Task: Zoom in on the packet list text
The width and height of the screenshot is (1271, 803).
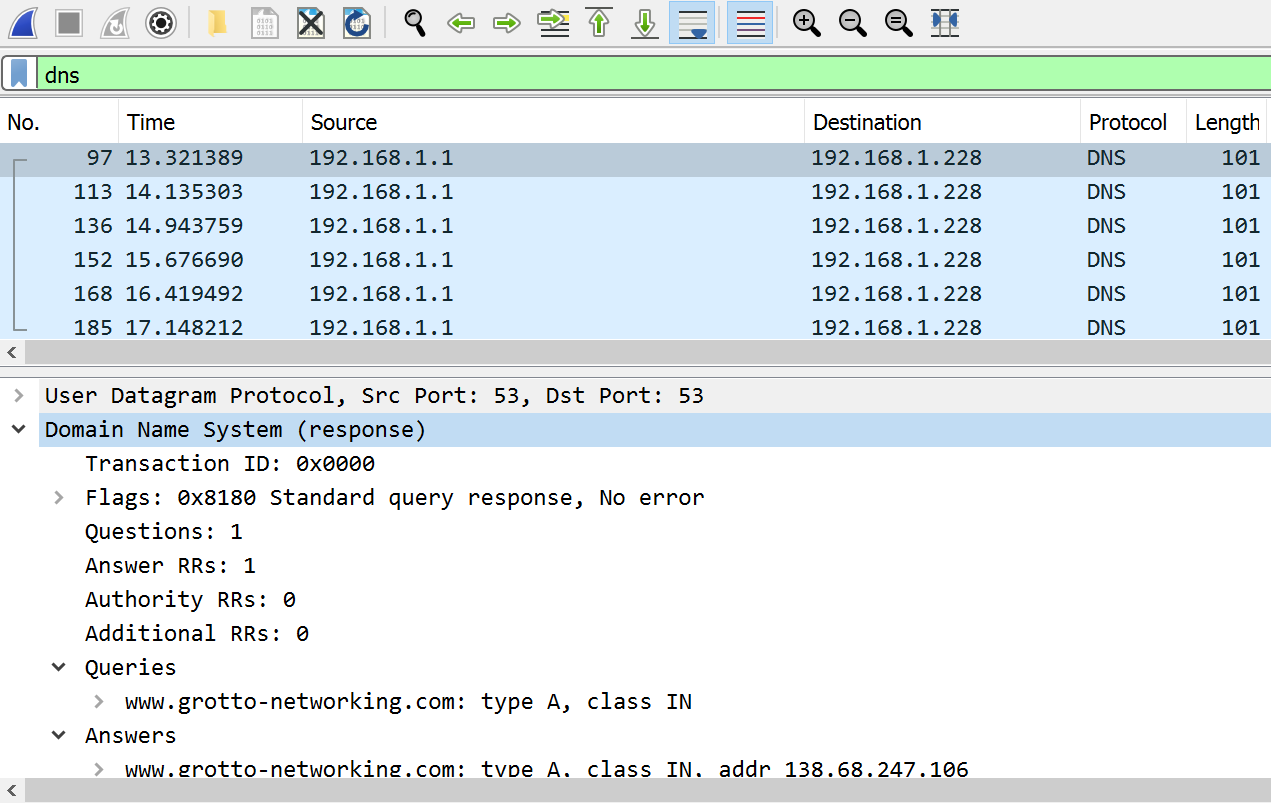Action: [806, 22]
